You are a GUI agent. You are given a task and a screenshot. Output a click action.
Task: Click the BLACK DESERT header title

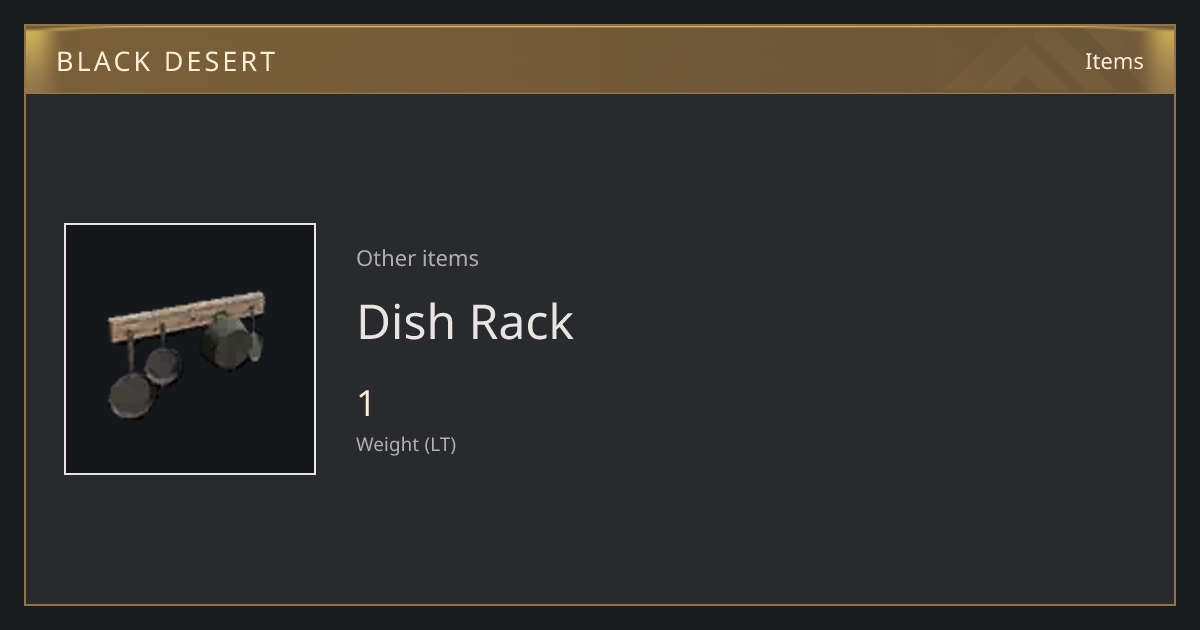tap(166, 61)
